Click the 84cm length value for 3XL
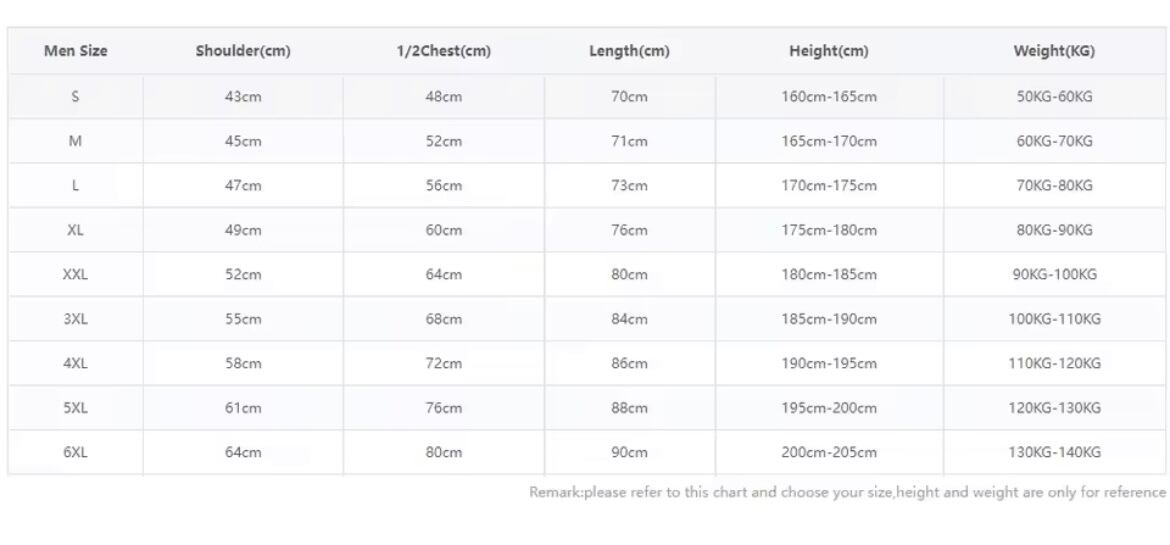This screenshot has height=545, width=1170. coord(629,319)
